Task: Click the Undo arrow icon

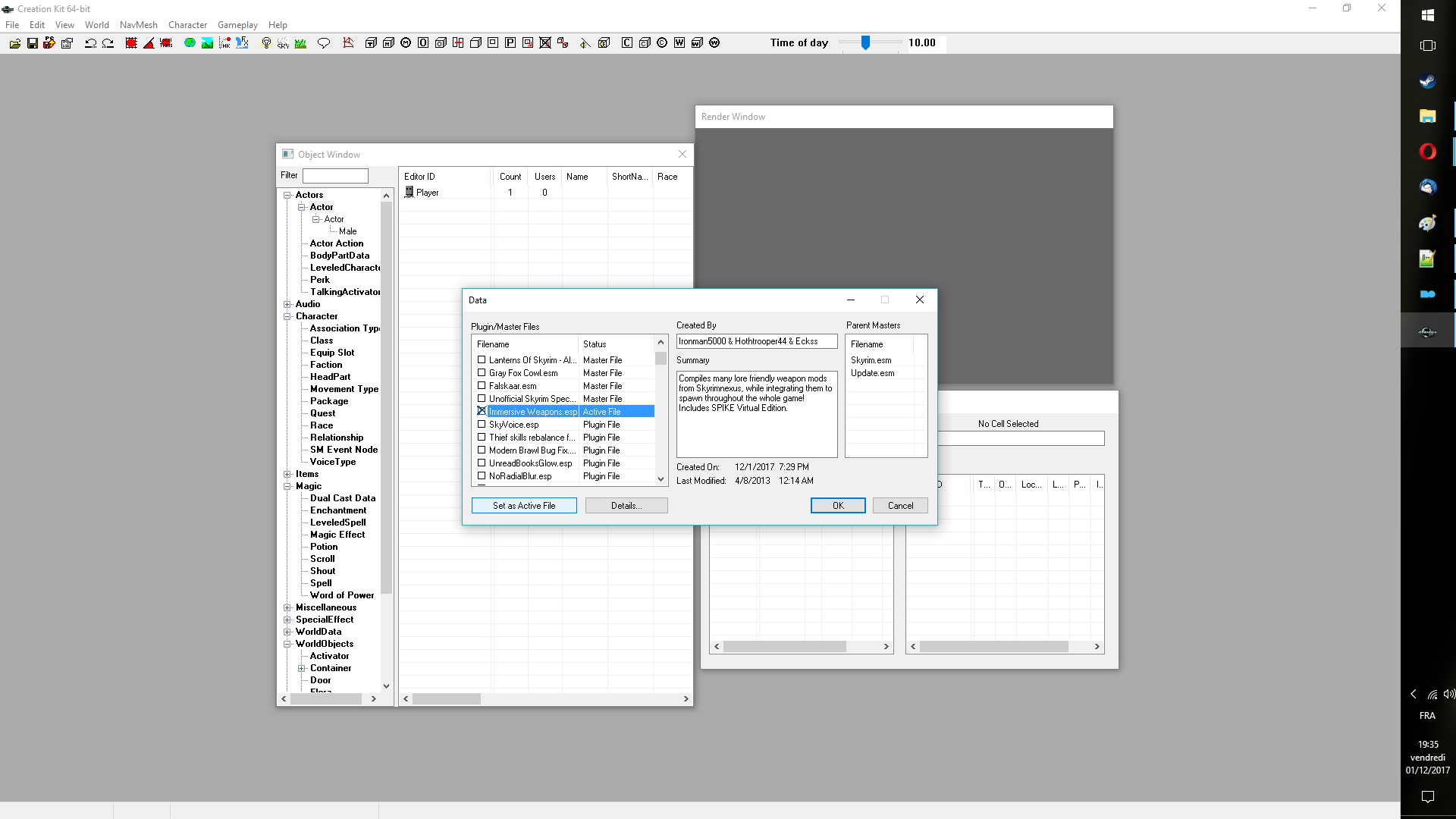Action: 90,43
